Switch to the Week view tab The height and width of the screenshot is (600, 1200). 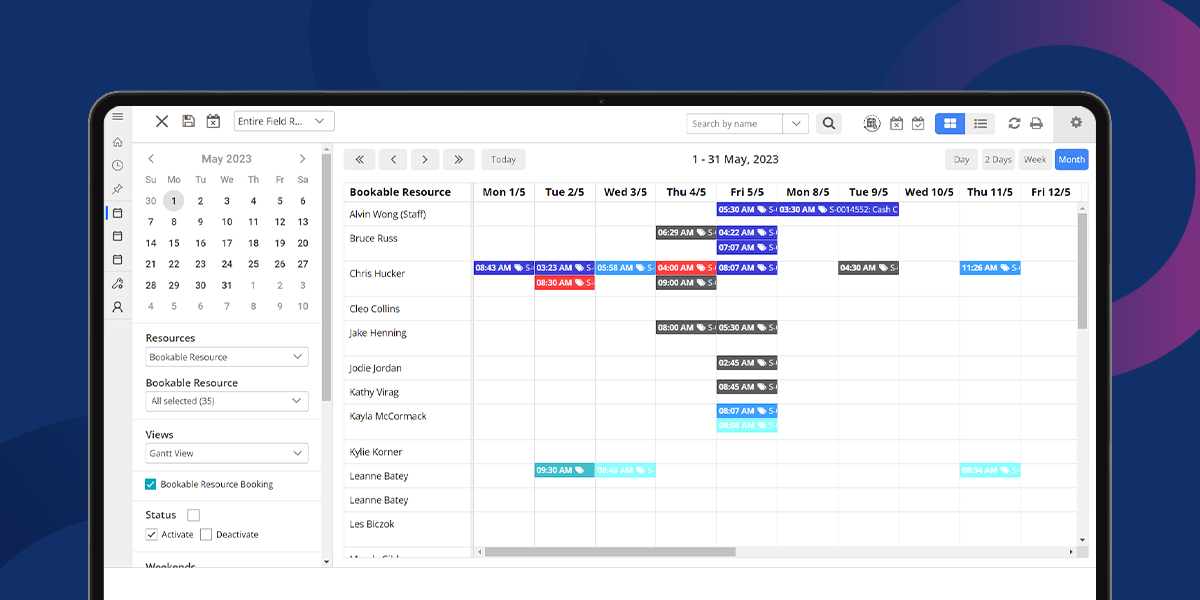(1035, 159)
